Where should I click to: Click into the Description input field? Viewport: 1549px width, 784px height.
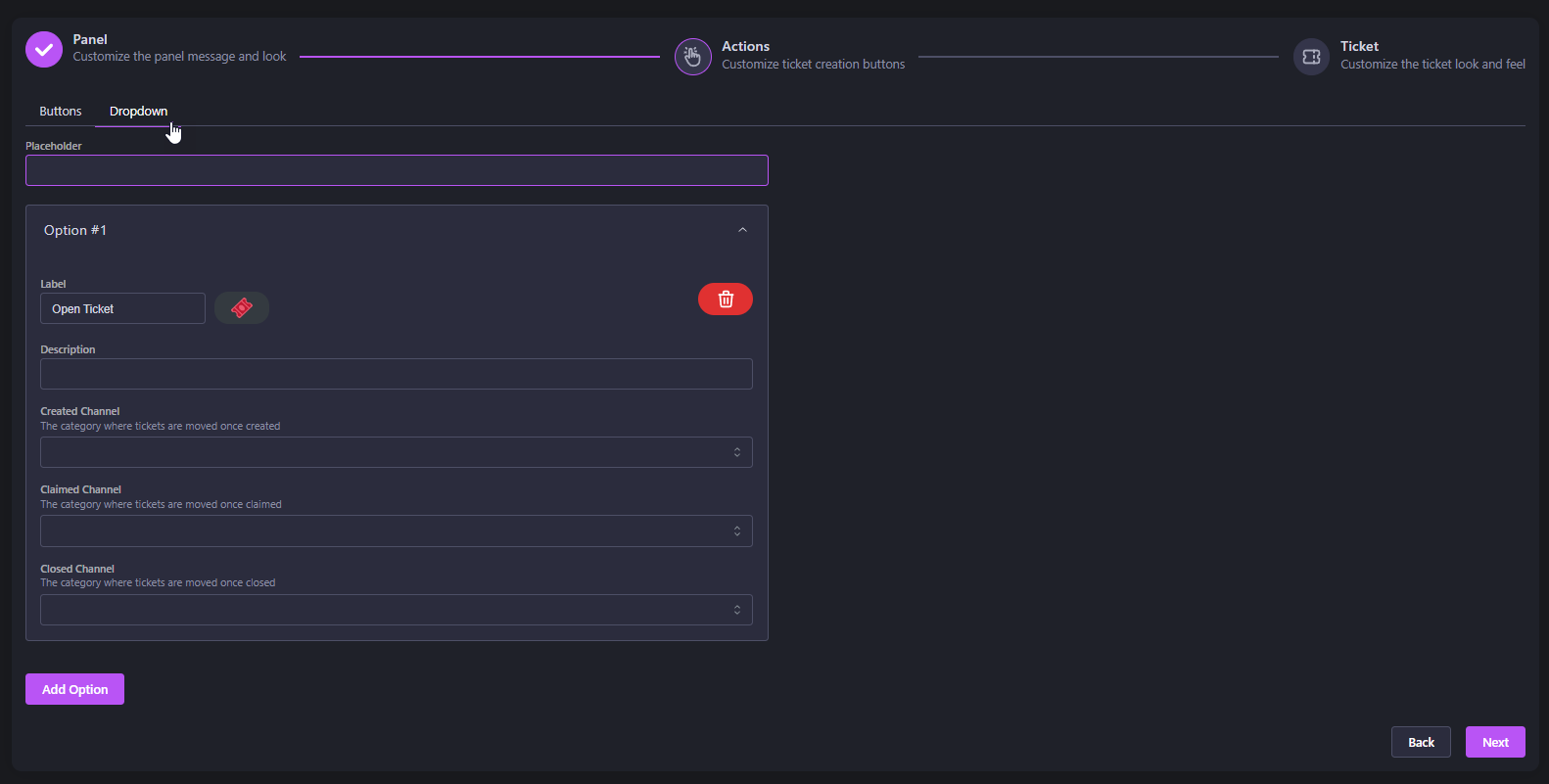(x=396, y=374)
